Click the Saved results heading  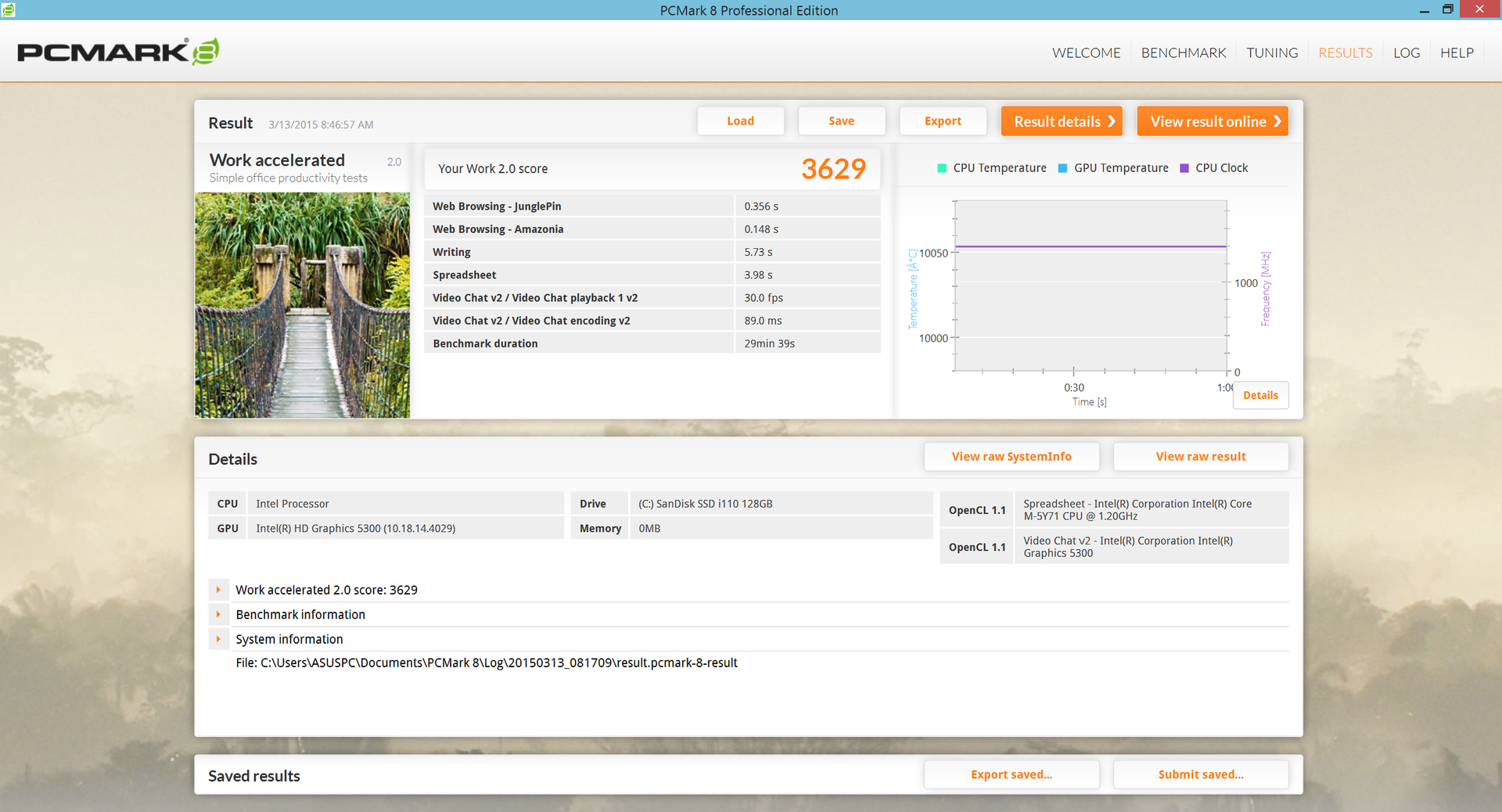pyautogui.click(x=254, y=776)
